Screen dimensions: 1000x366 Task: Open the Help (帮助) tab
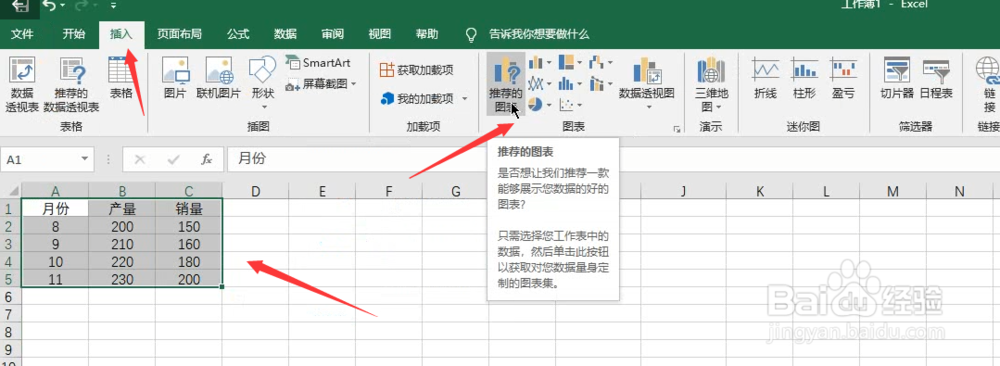pos(427,34)
